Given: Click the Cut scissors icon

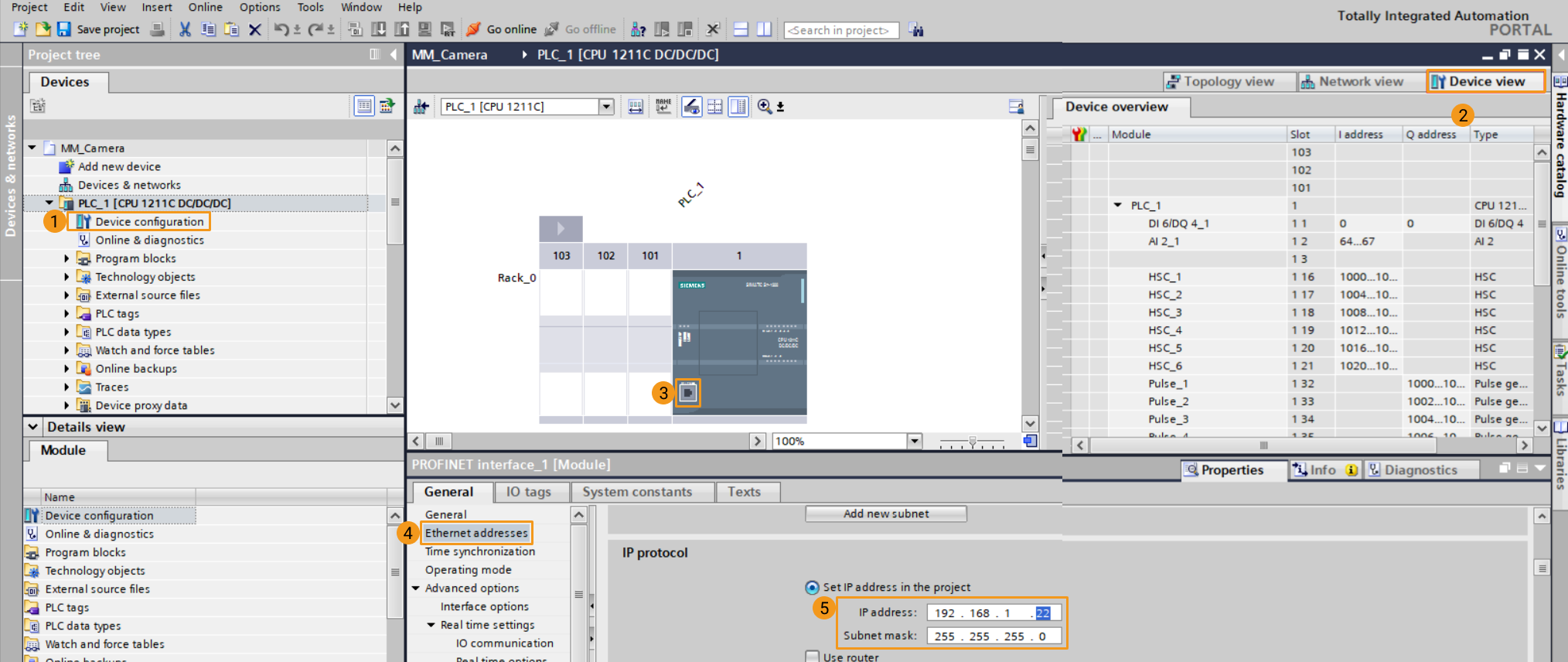Looking at the screenshot, I should click(185, 29).
